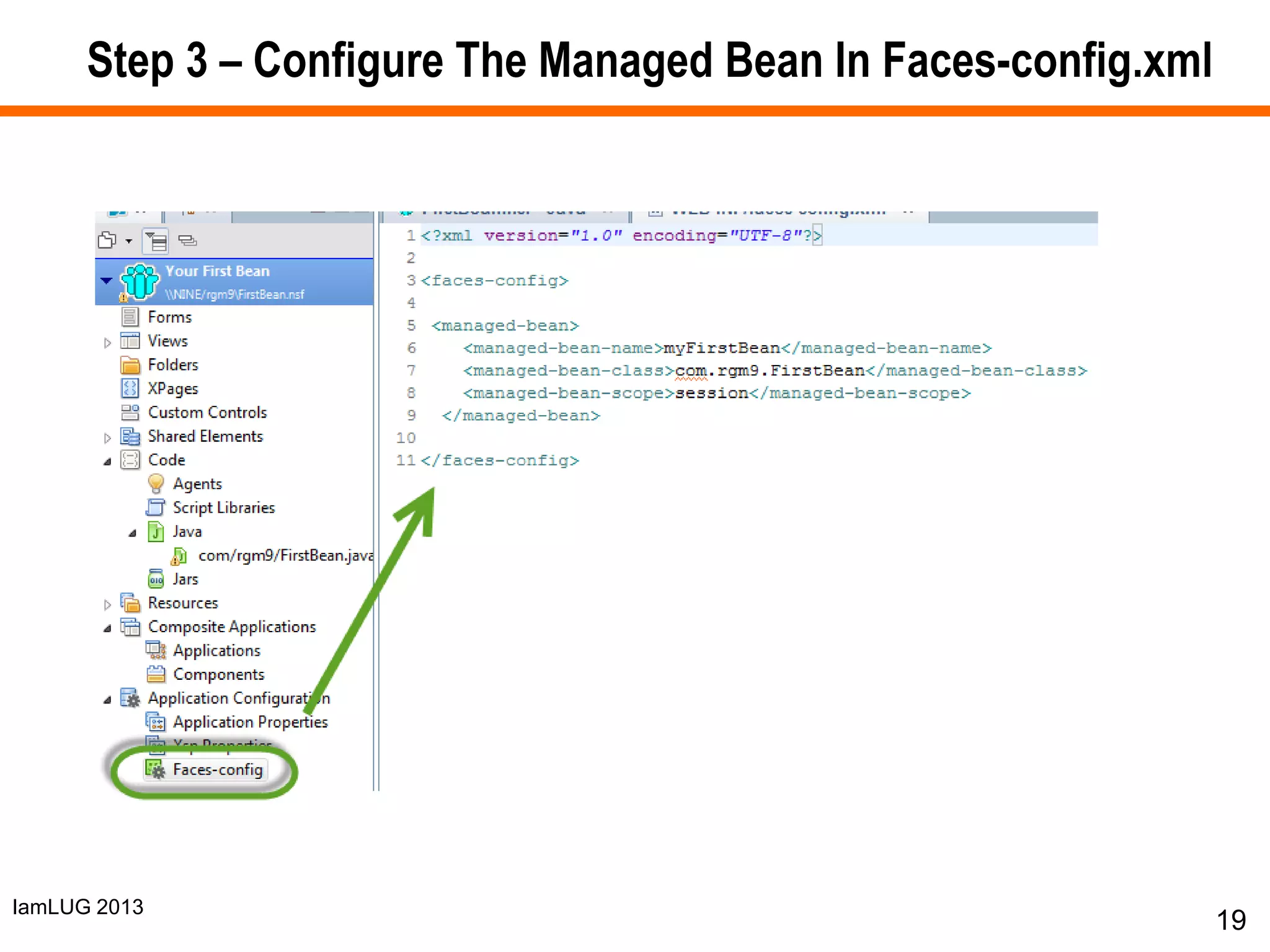Select Application Properties item

tap(250, 722)
